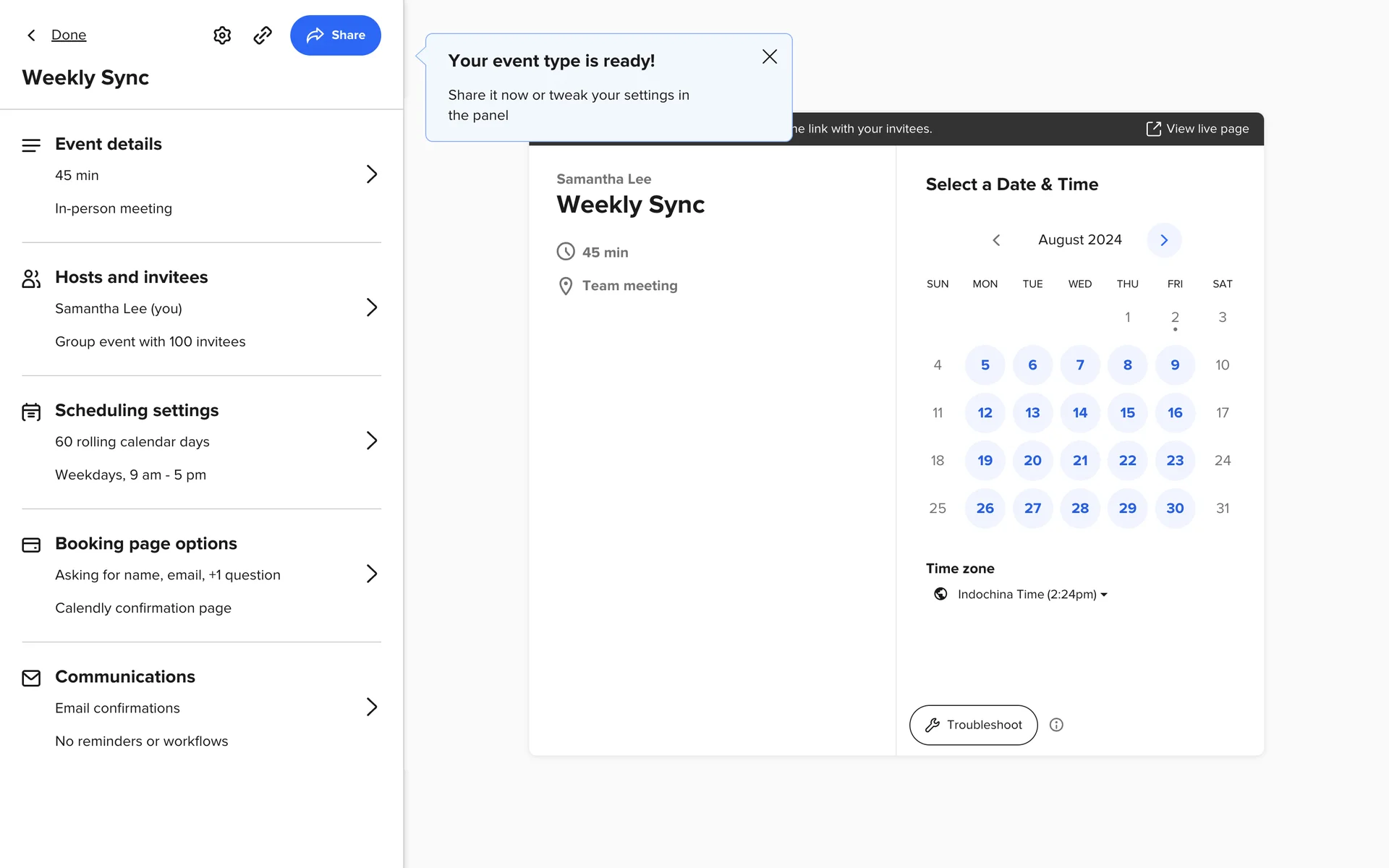The width and height of the screenshot is (1389, 868).
Task: Open event type settings gear icon
Action: 222,35
